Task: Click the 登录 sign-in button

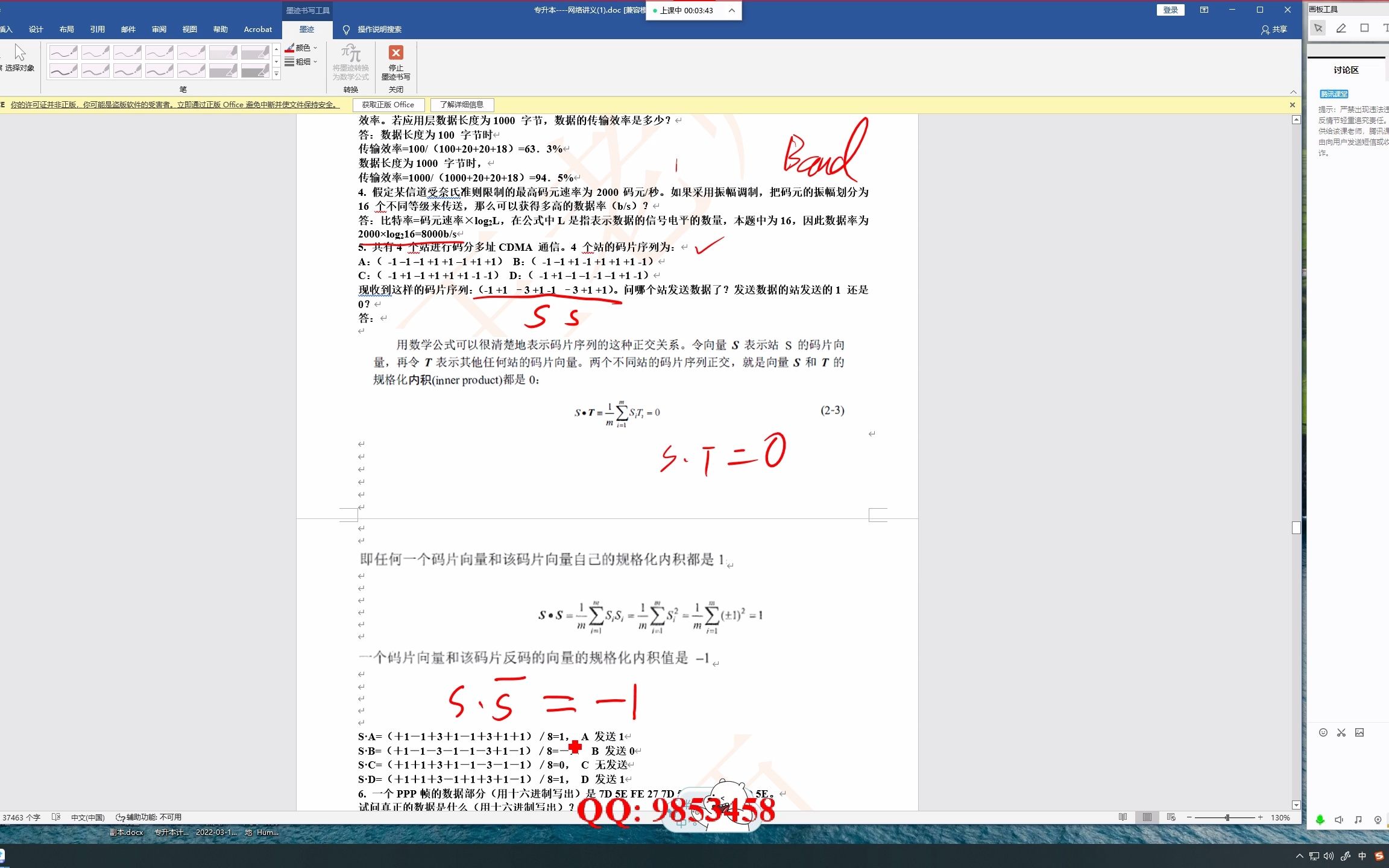Action: pos(1170,10)
